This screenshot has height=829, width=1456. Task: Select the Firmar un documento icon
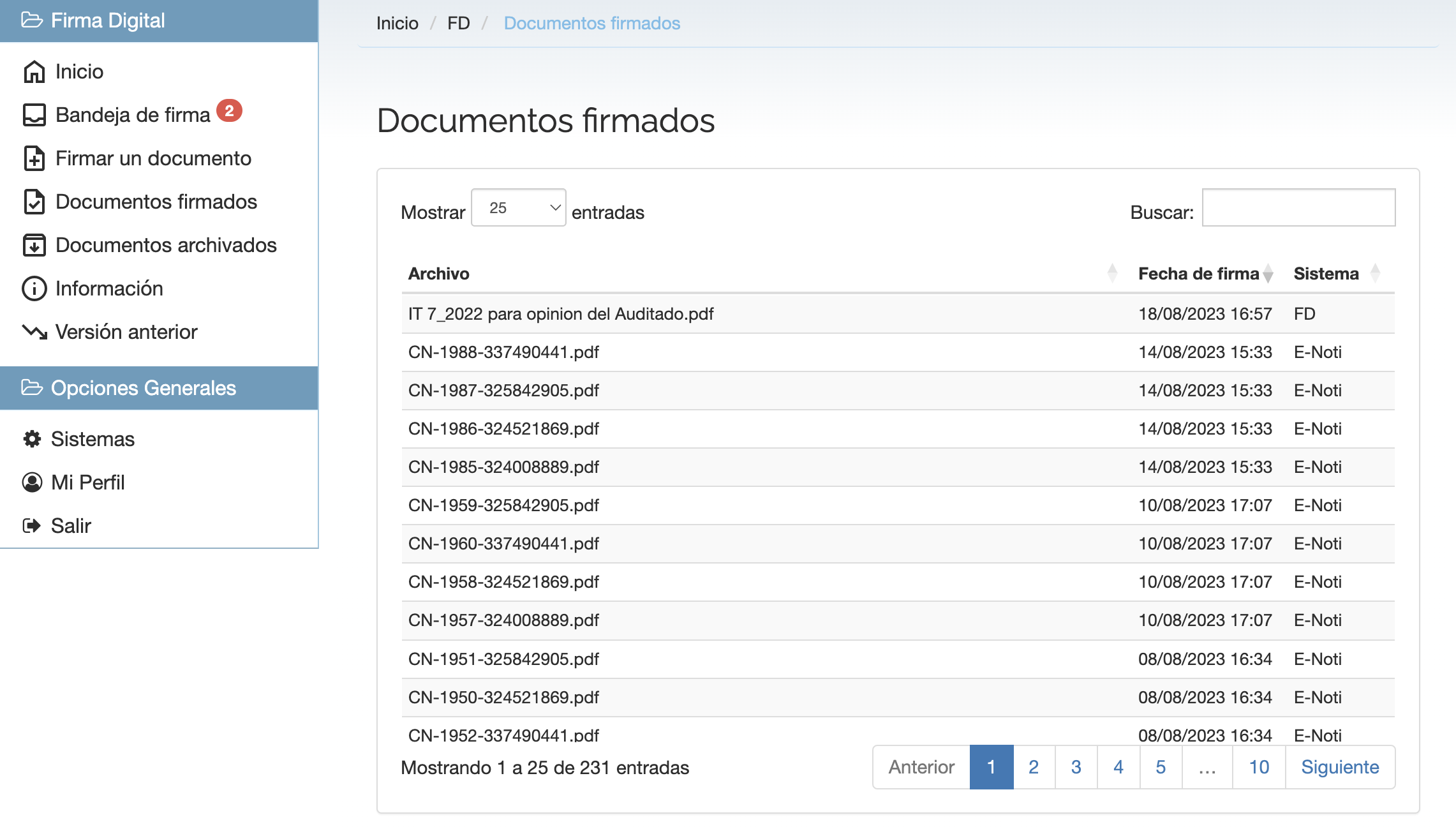pos(34,158)
